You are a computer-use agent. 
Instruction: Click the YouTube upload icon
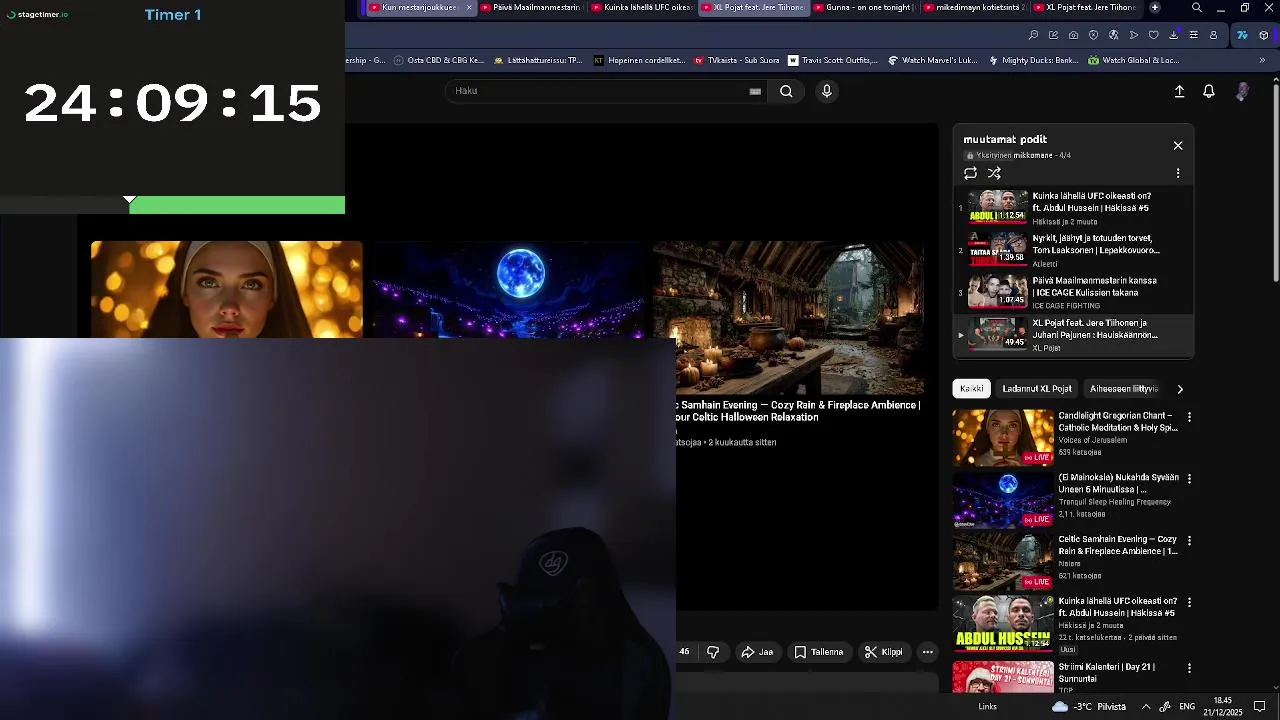[1179, 91]
